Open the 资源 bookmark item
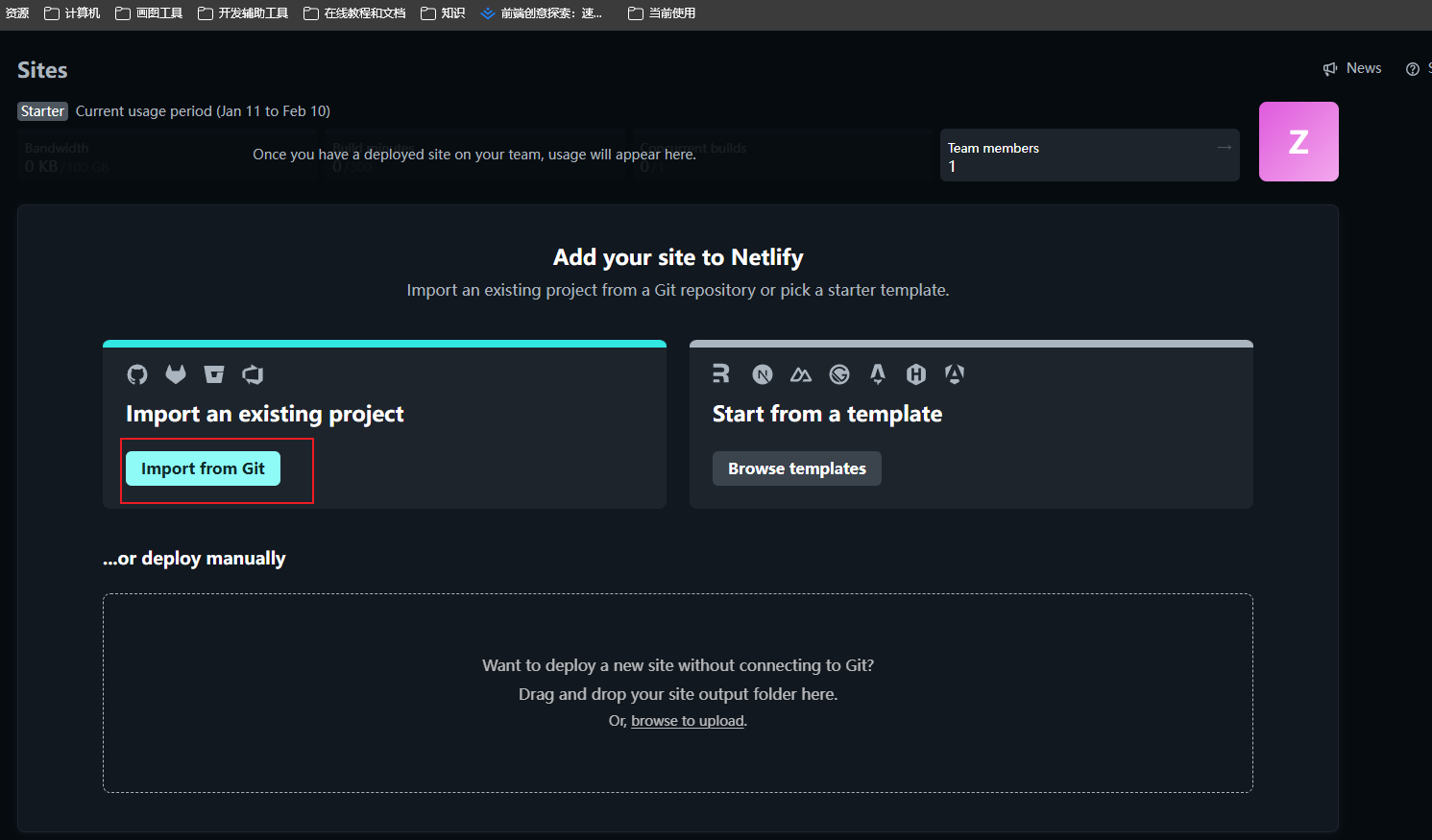1432x840 pixels. tap(15, 13)
